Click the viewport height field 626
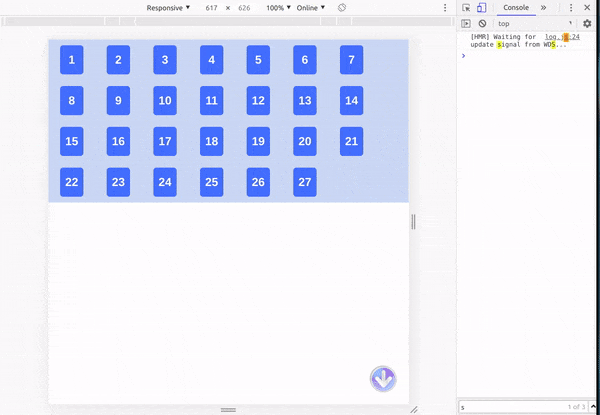Viewport: 600px width, 415px height. click(x=244, y=8)
